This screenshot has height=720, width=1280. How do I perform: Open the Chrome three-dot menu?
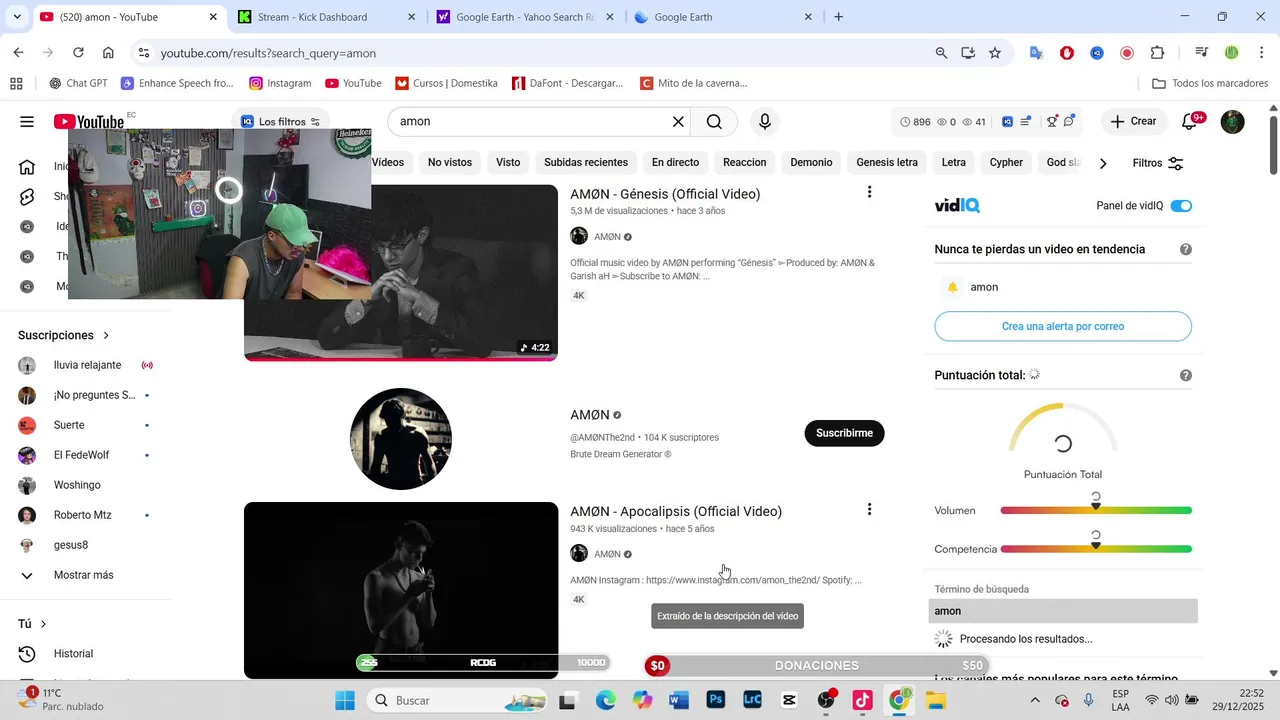[x=1261, y=53]
